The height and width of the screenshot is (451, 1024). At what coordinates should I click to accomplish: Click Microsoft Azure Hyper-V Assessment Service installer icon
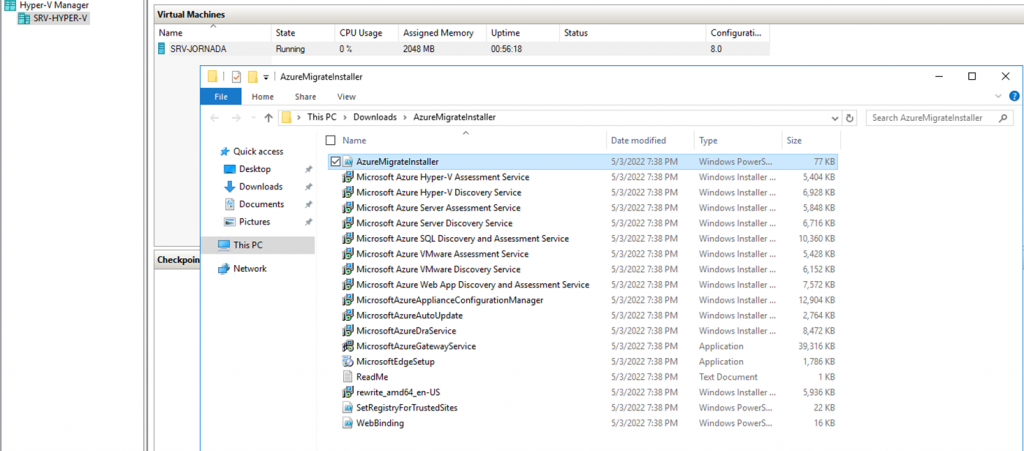349,177
